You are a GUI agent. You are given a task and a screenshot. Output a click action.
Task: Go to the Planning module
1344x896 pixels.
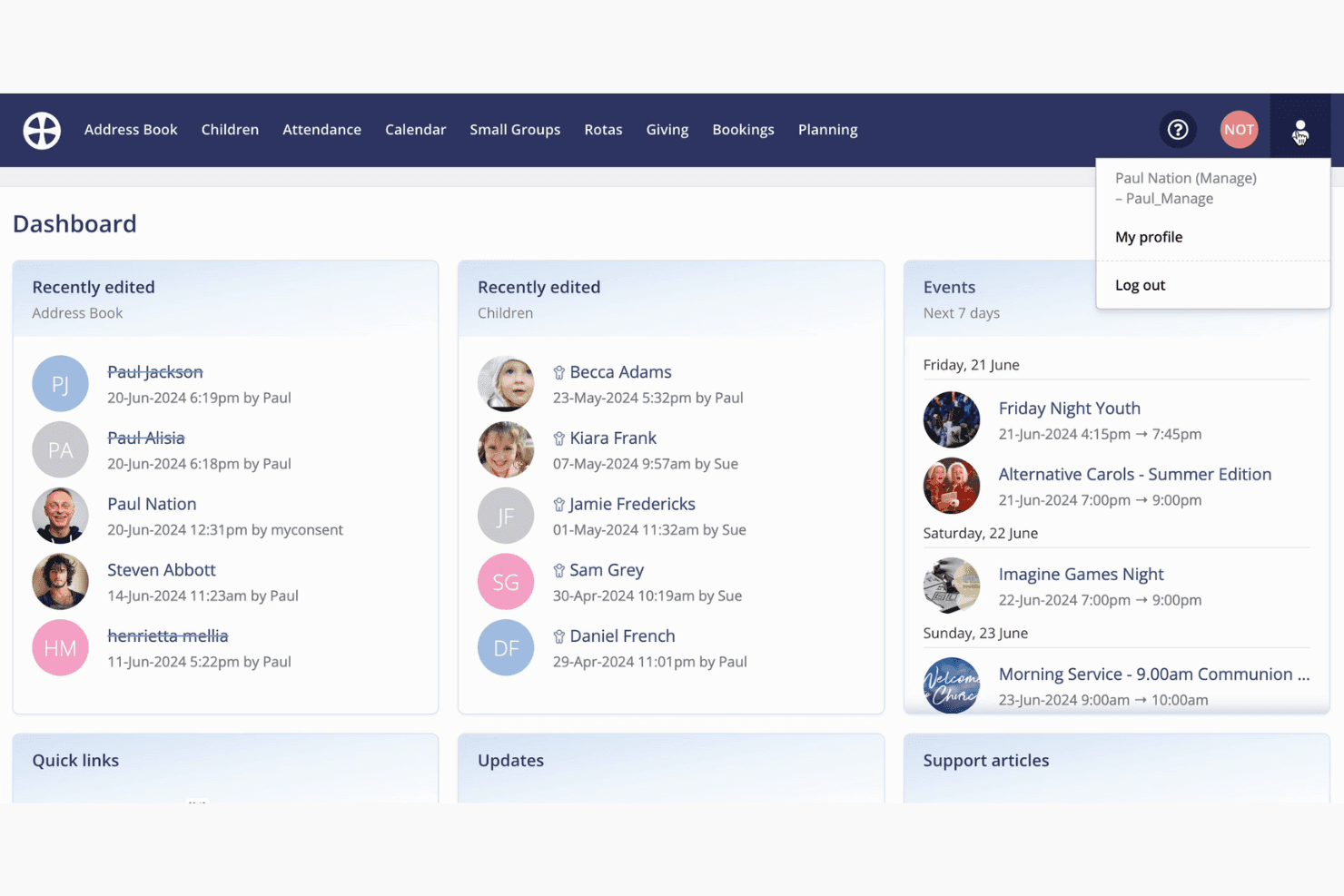click(x=827, y=130)
